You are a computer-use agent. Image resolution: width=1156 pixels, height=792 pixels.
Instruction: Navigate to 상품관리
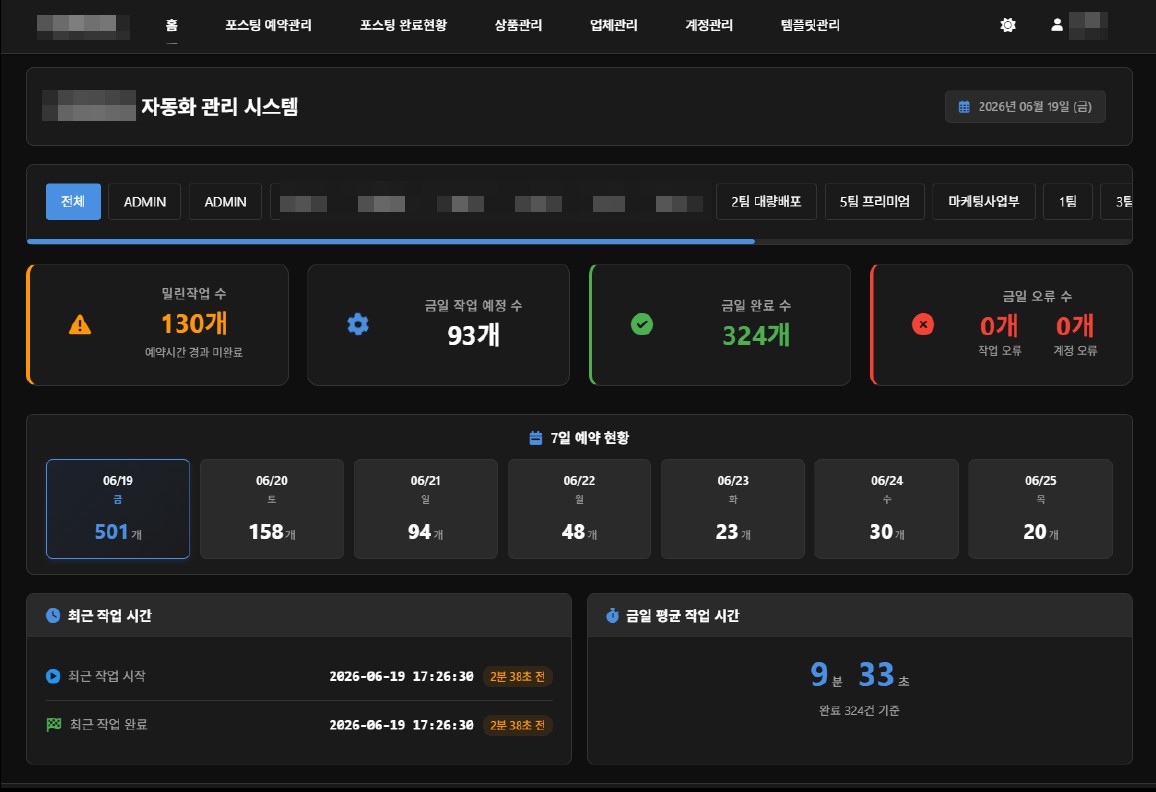[x=518, y=25]
